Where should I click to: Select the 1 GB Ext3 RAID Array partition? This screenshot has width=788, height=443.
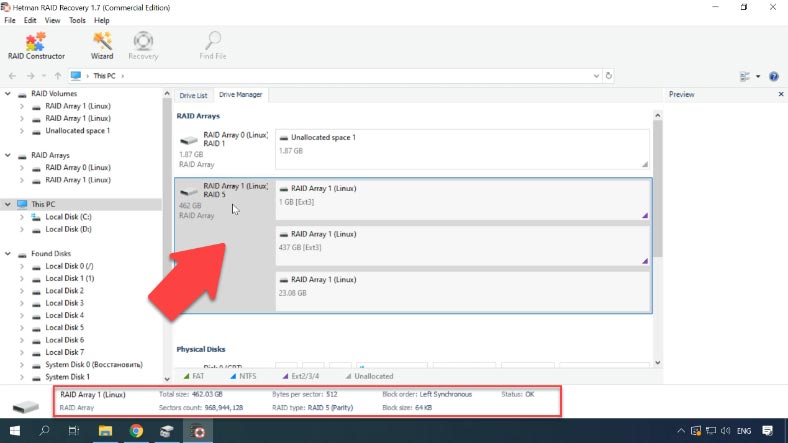pyautogui.click(x=462, y=200)
